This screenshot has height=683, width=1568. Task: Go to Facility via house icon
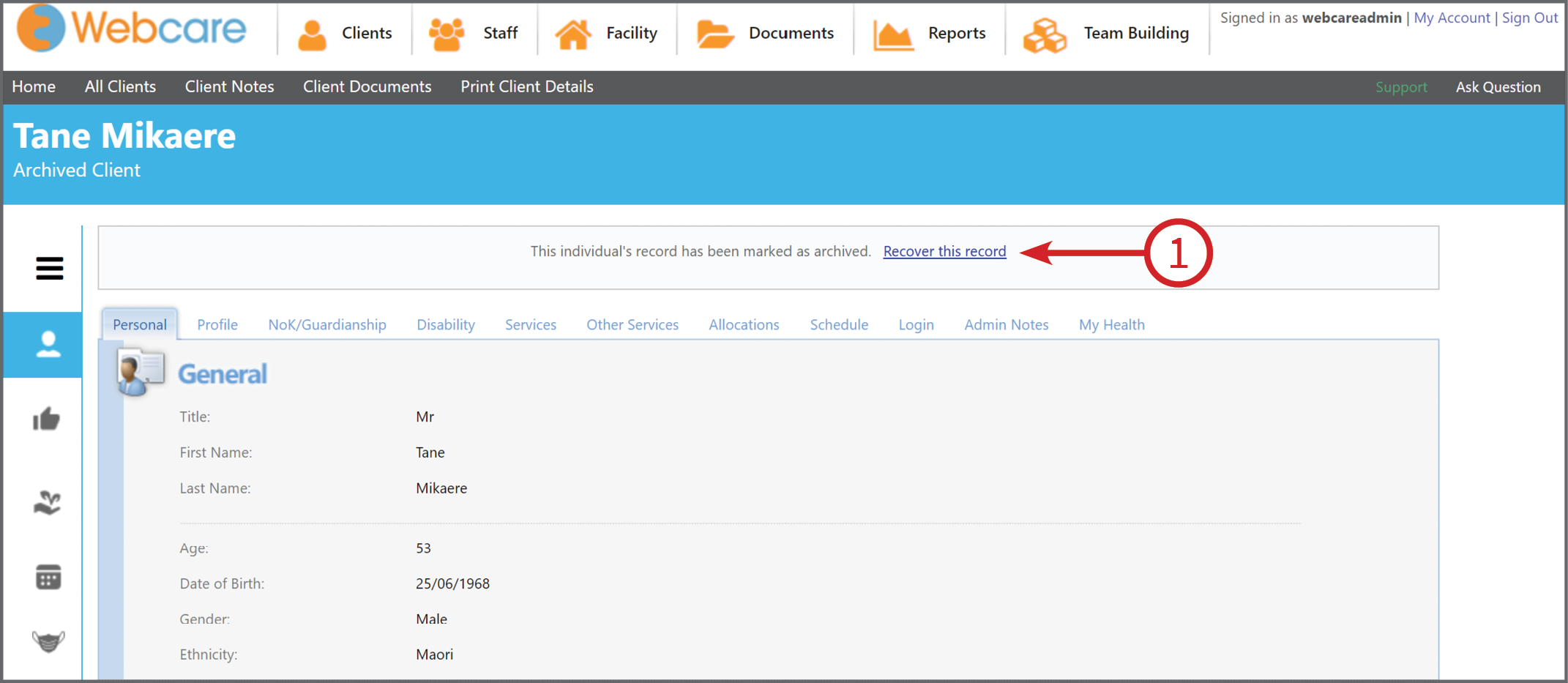point(607,34)
